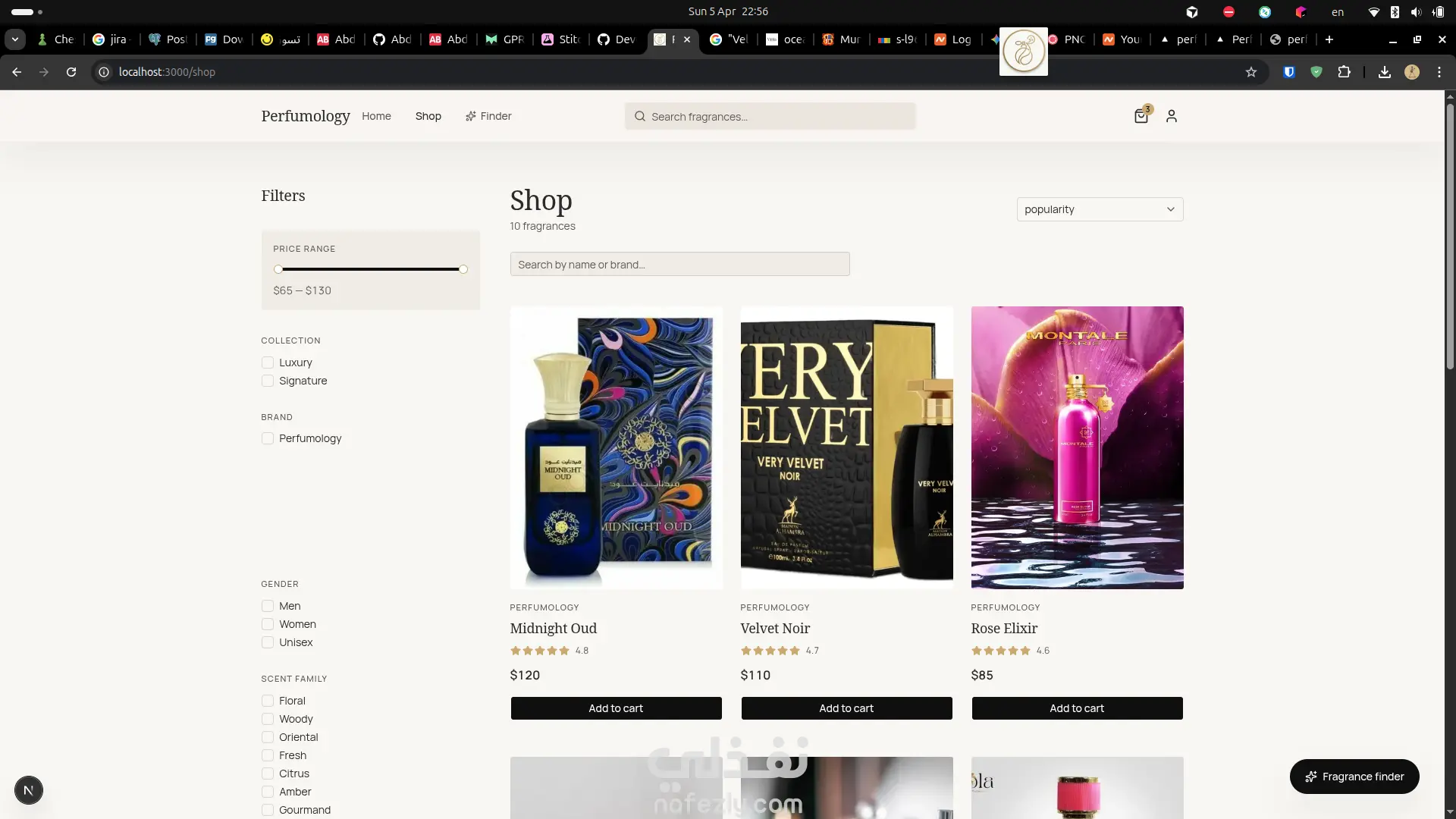Viewport: 1456px width, 819px height.
Task: Open the browser extensions puzzle icon
Action: tap(1344, 72)
